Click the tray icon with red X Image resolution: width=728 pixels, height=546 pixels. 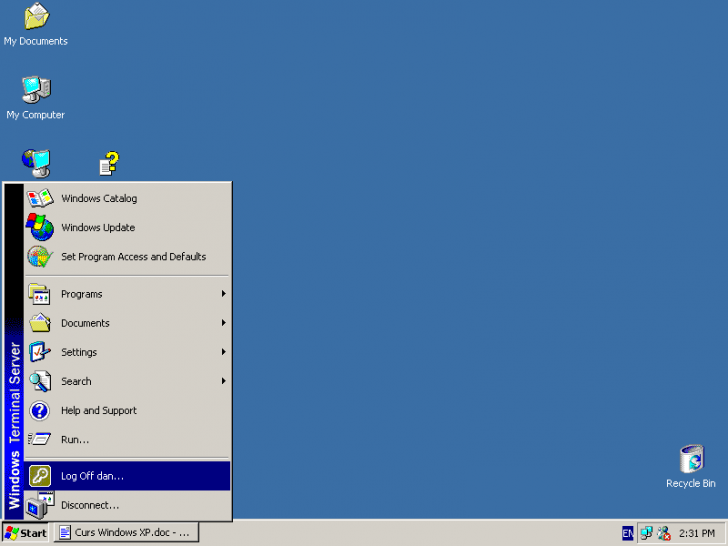[x=664, y=533]
